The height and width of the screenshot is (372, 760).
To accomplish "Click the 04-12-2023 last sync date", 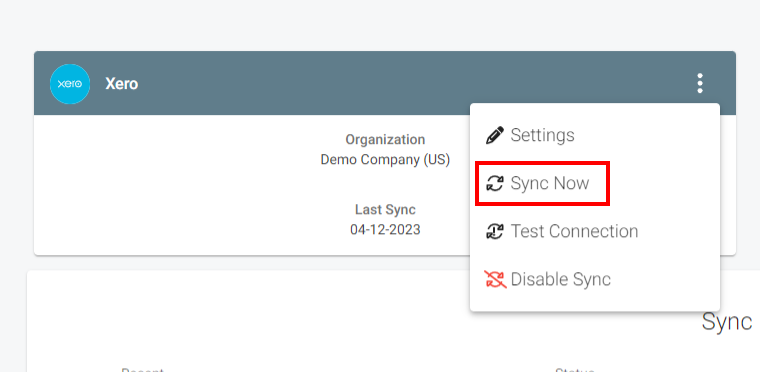I will tap(385, 229).
